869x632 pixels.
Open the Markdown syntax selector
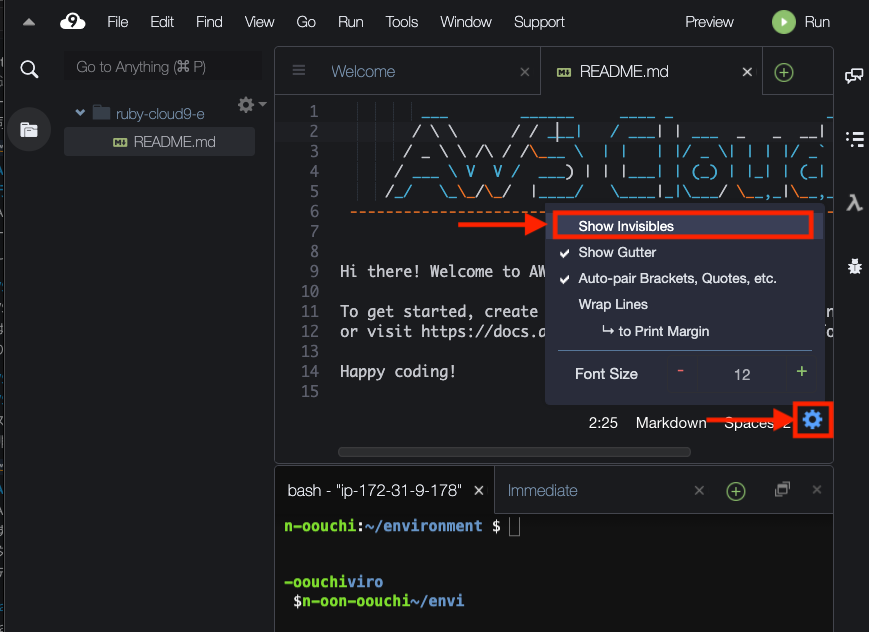[671, 423]
